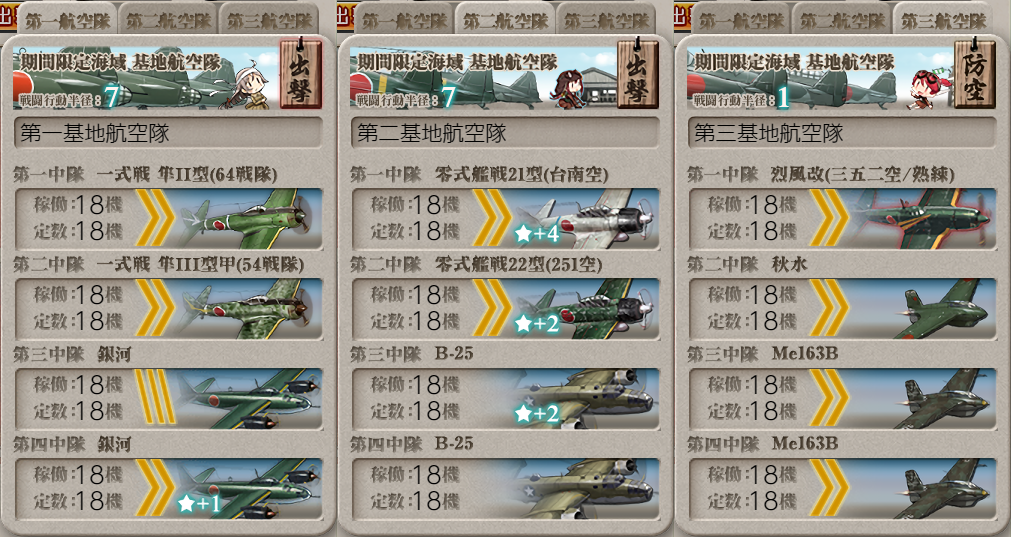The image size is (1011, 537).
Task: Click the third squadron Me163B plane icon
Action: pos(945,399)
